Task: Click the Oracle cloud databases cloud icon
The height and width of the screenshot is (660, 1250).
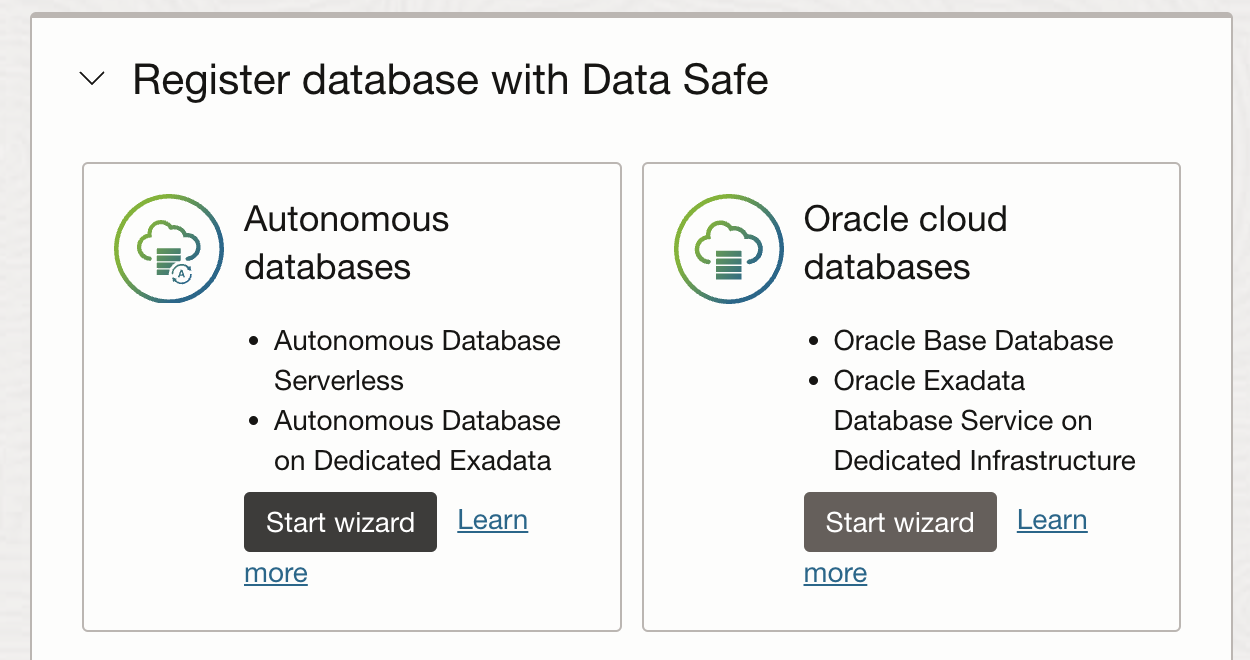Action: pyautogui.click(x=729, y=248)
